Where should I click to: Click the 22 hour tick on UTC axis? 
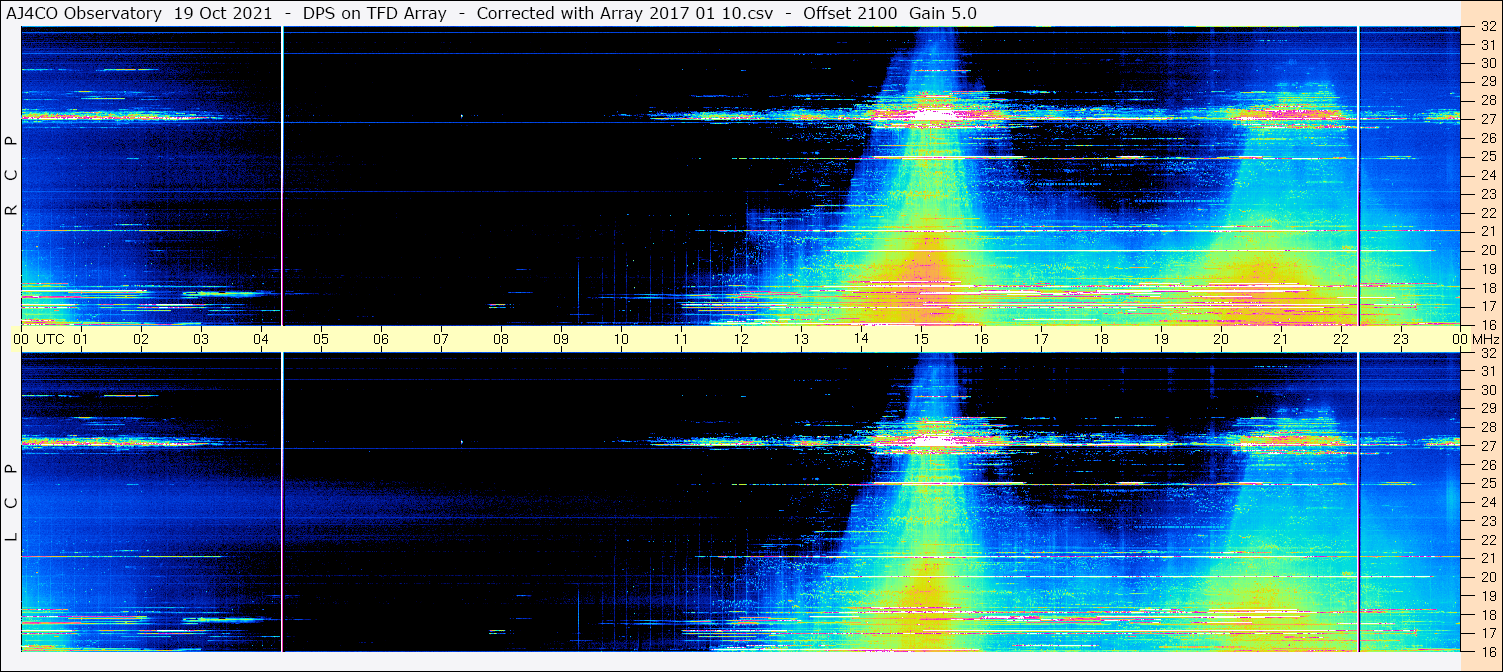tap(1341, 339)
